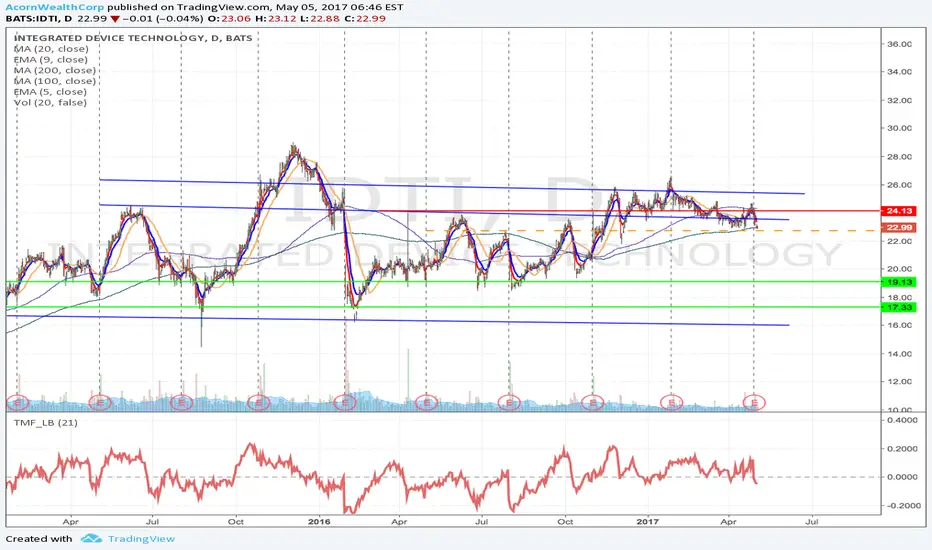Click the earnings E marker between Apr and Jul 2016
The height and width of the screenshot is (550, 932).
[x=426, y=403]
